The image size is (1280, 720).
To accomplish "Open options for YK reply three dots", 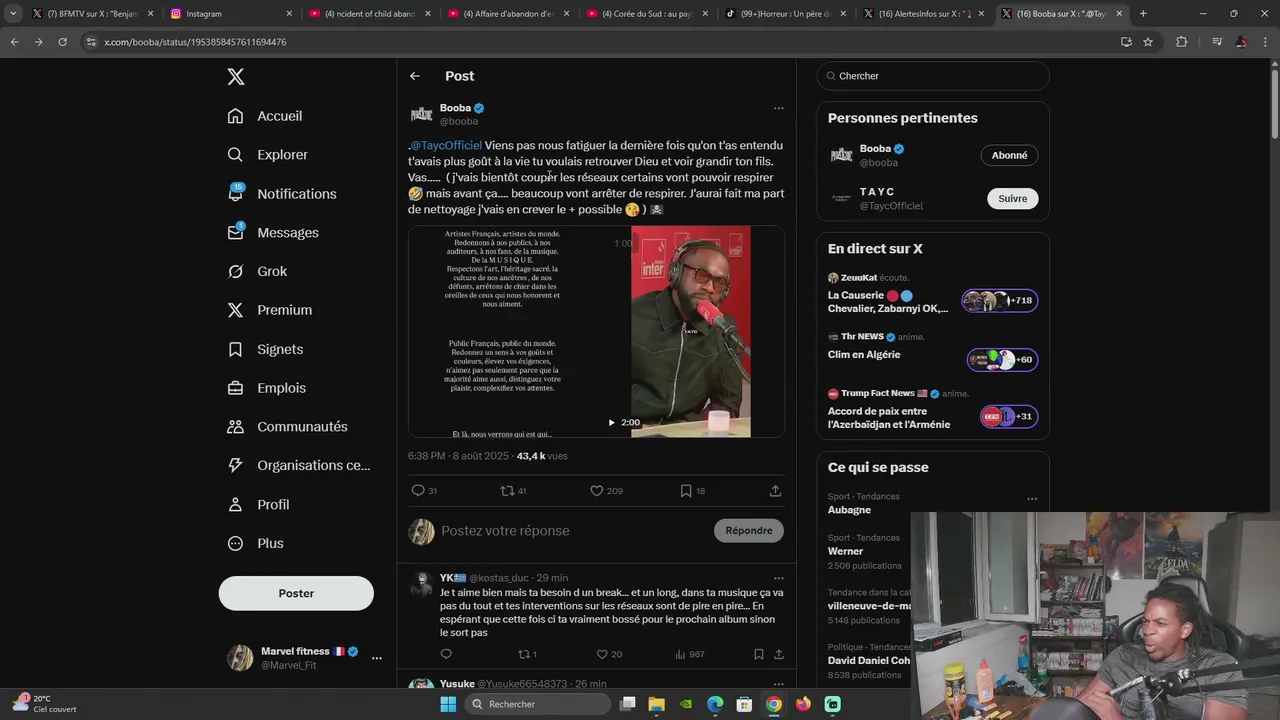I will [x=778, y=578].
